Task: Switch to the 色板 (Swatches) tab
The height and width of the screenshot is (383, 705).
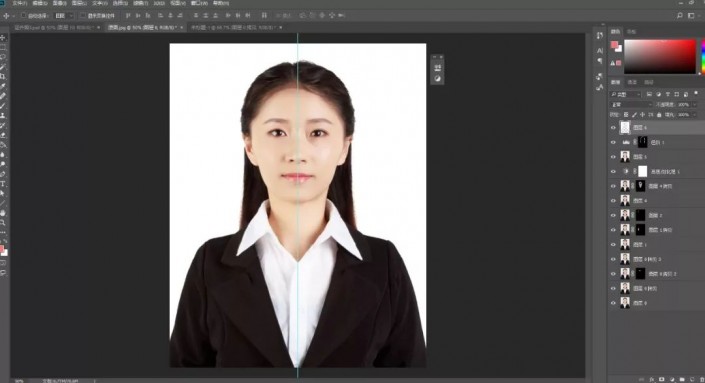Action: pyautogui.click(x=632, y=32)
